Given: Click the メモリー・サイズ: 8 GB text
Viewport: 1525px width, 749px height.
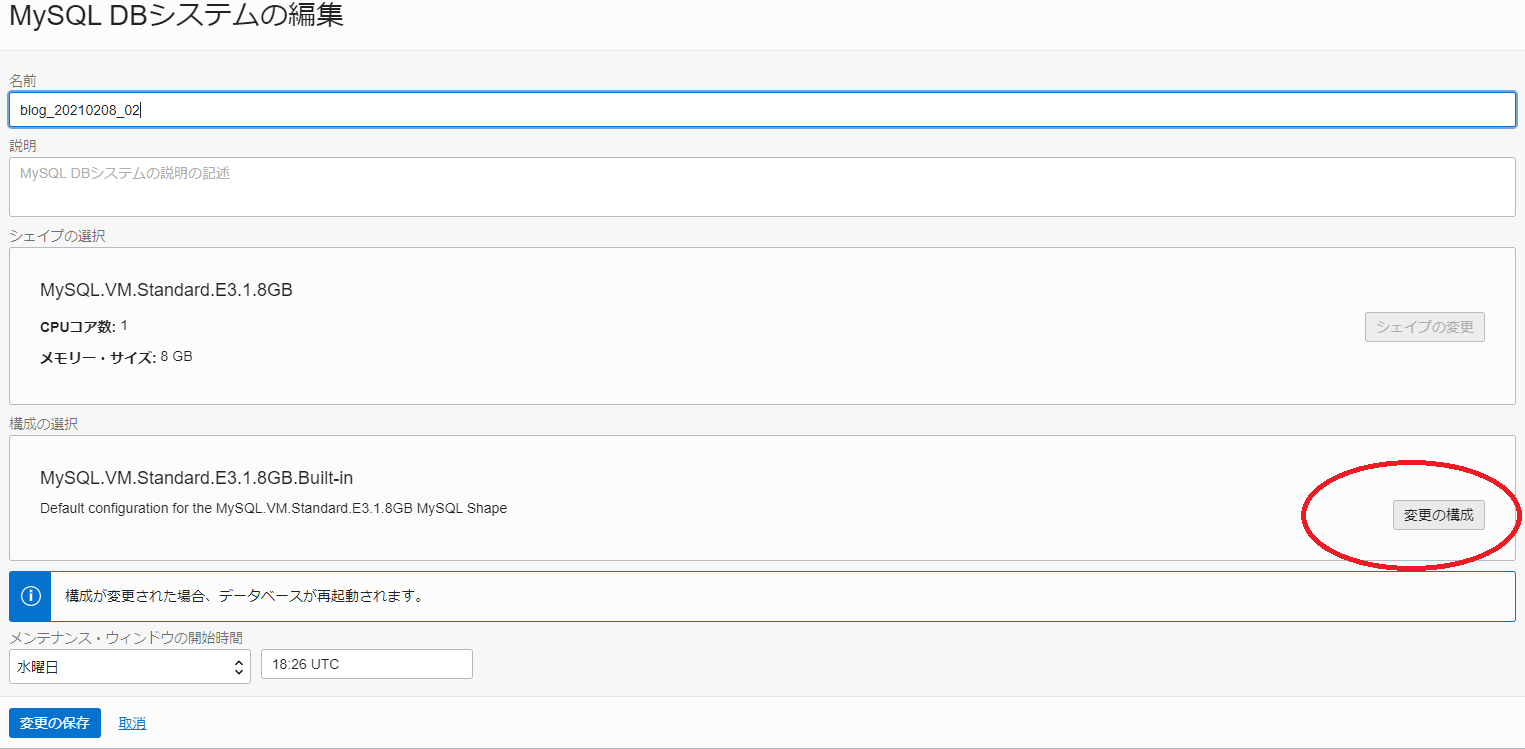Looking at the screenshot, I should [116, 357].
